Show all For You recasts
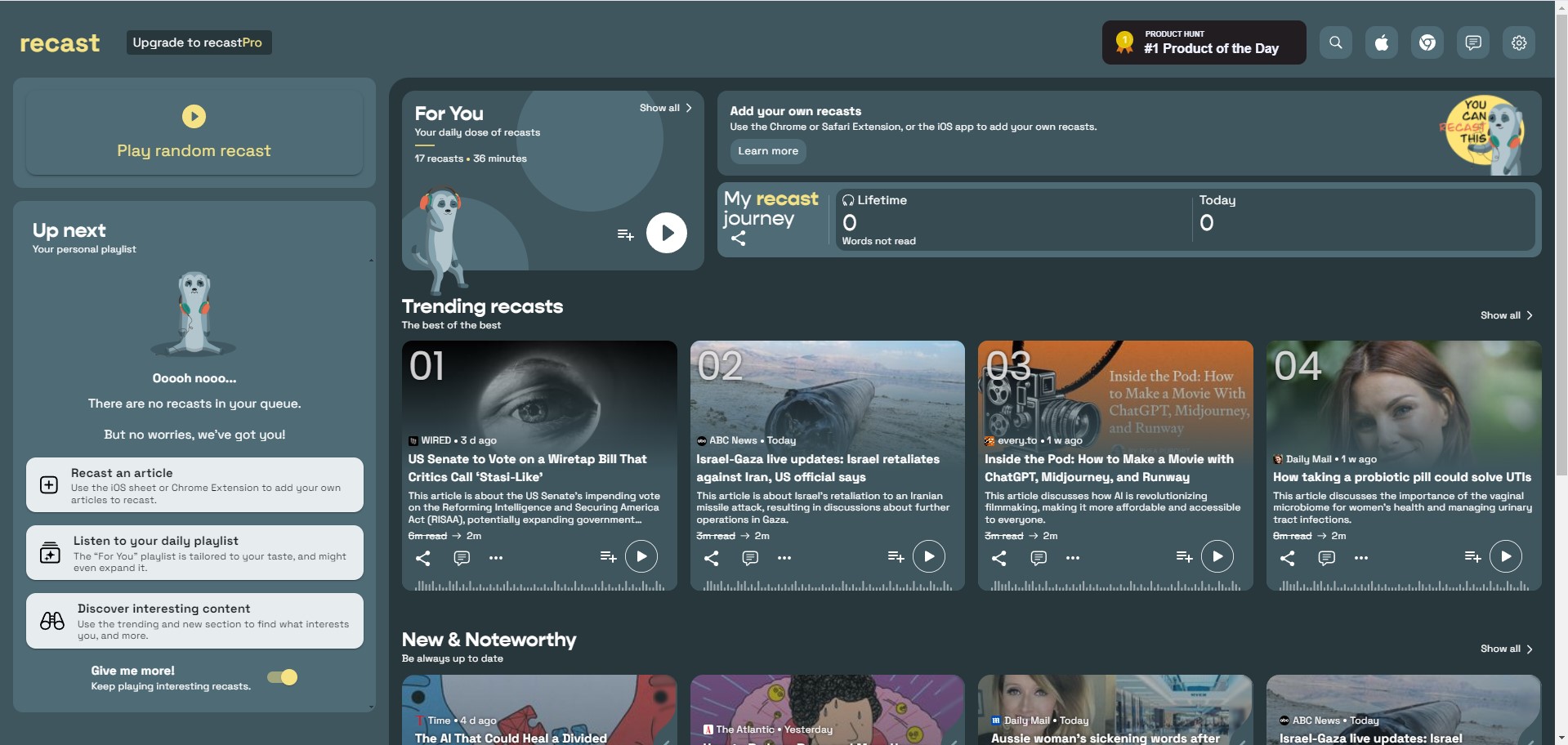The image size is (1568, 745). tap(665, 108)
